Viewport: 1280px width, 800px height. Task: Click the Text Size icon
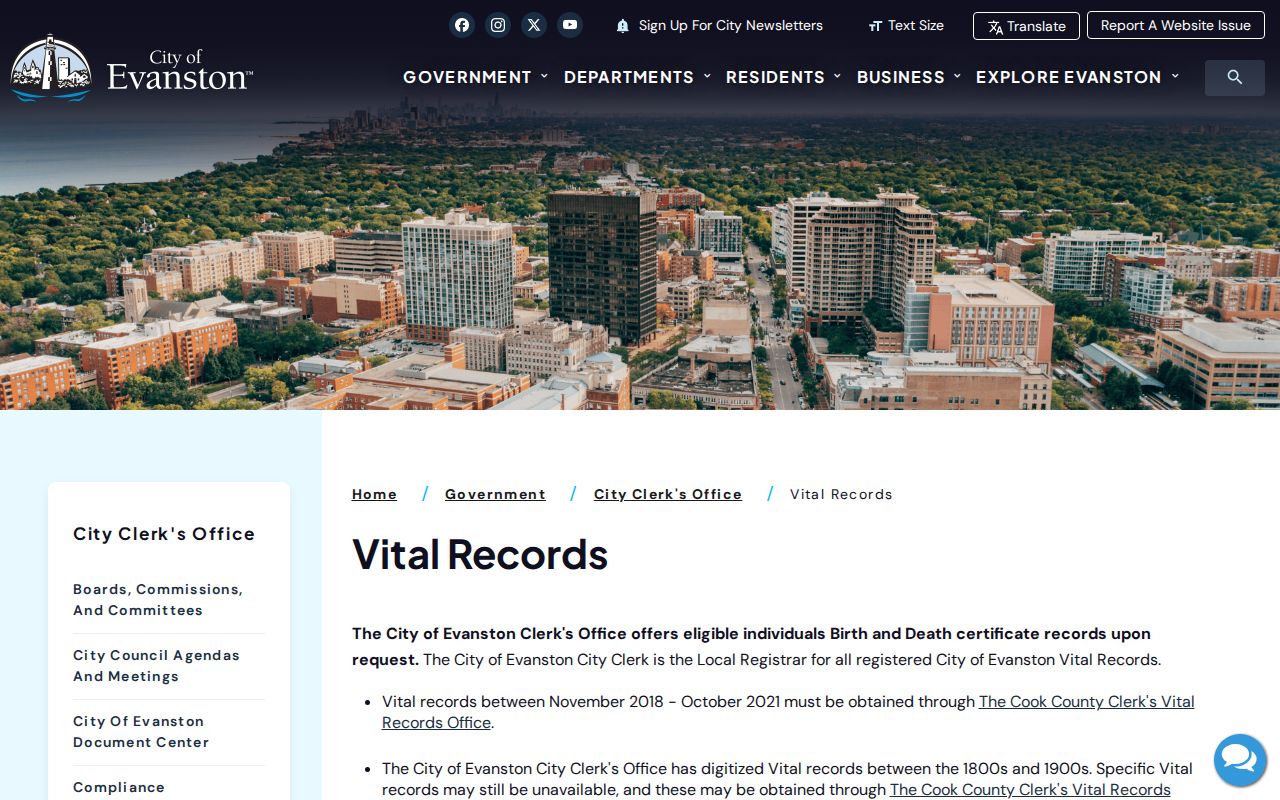[875, 26]
